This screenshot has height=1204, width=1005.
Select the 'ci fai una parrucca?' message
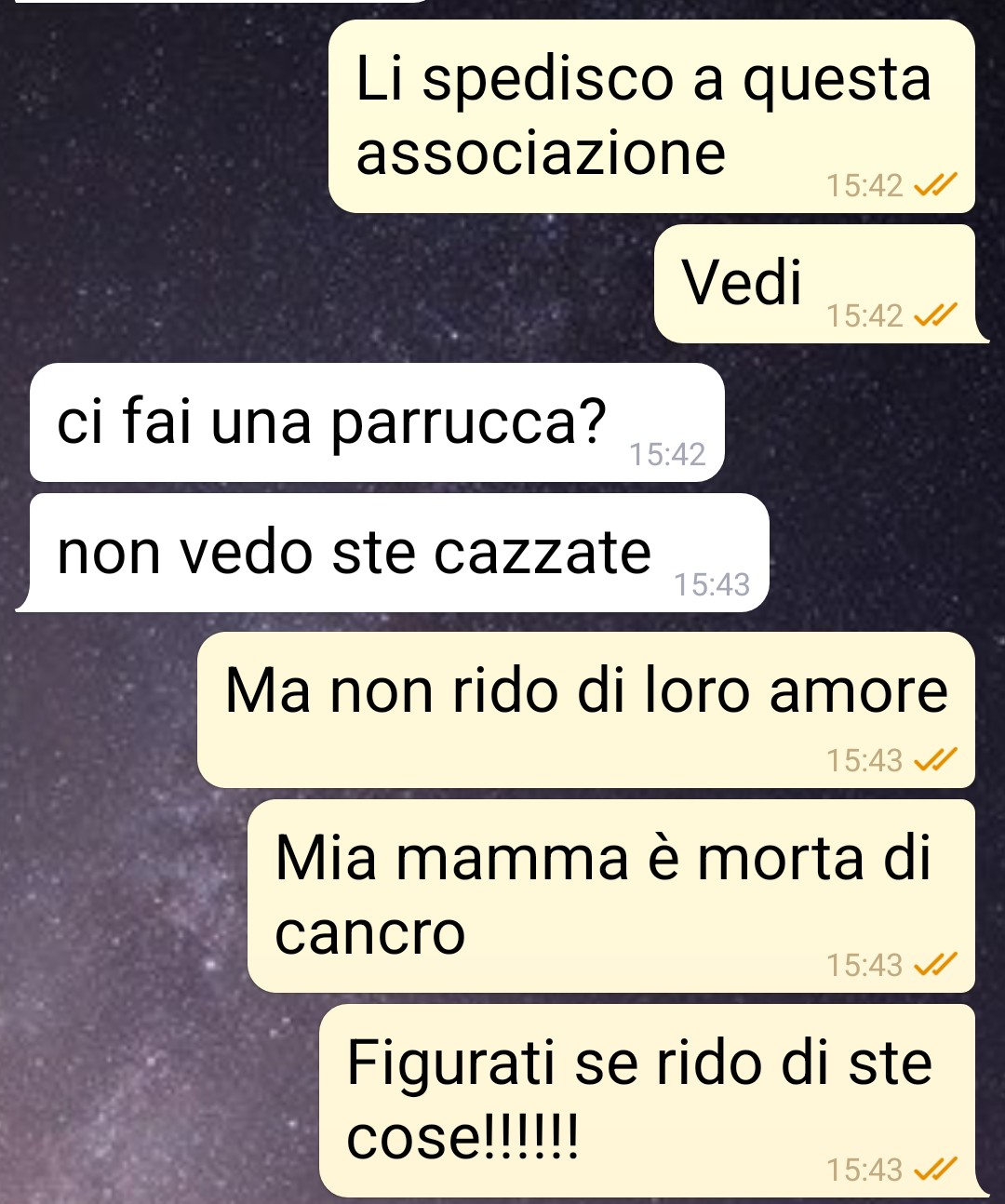point(377,422)
